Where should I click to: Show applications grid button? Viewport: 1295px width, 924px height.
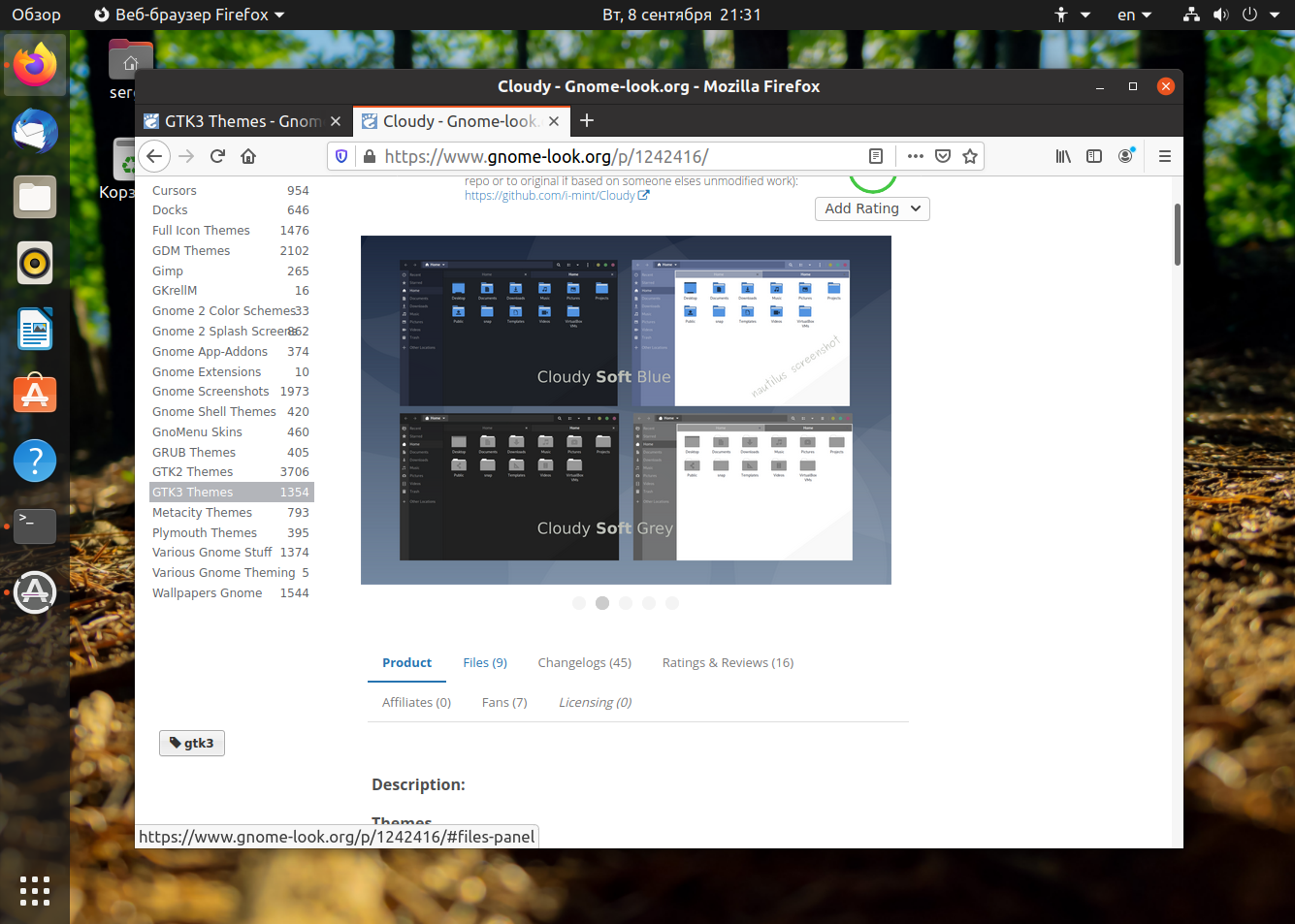[x=35, y=890]
